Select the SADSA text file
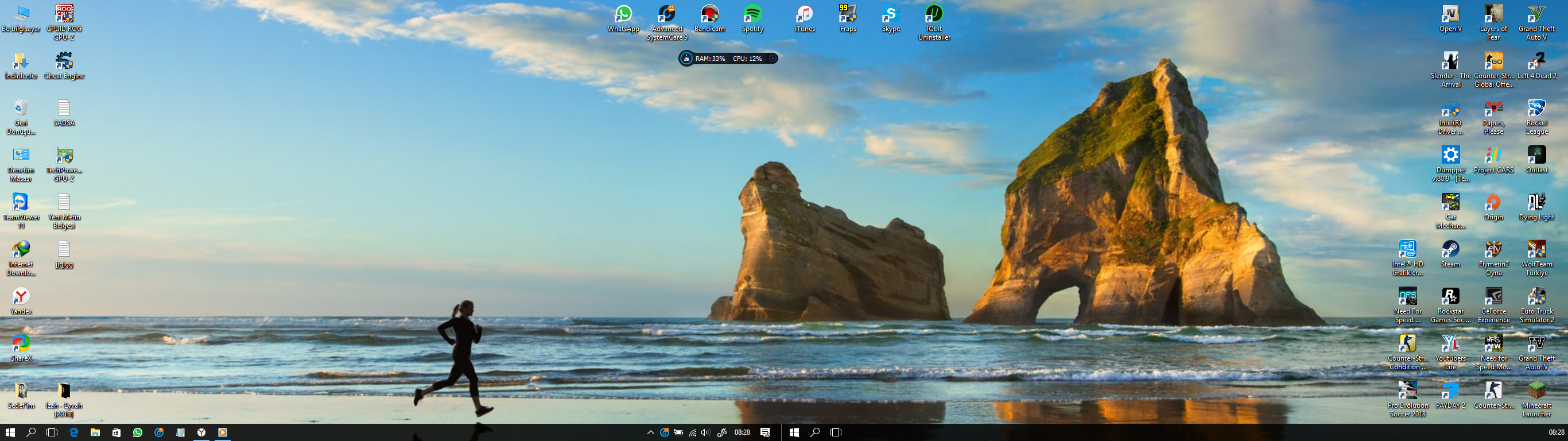 click(64, 113)
